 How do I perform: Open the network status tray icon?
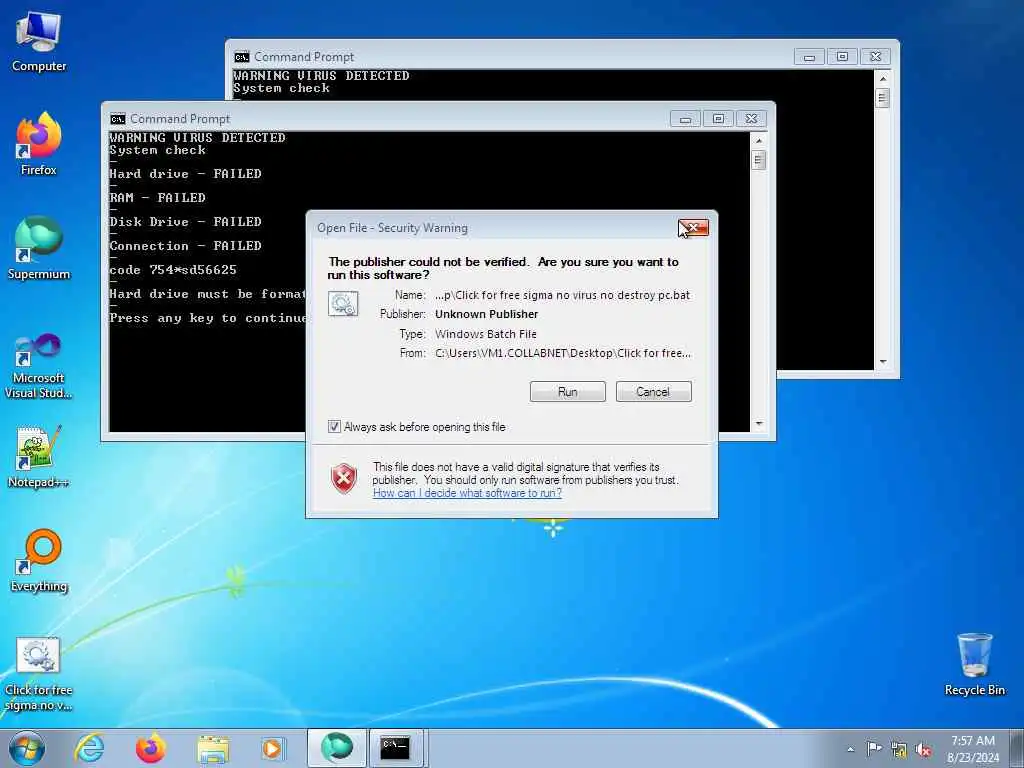click(x=899, y=750)
